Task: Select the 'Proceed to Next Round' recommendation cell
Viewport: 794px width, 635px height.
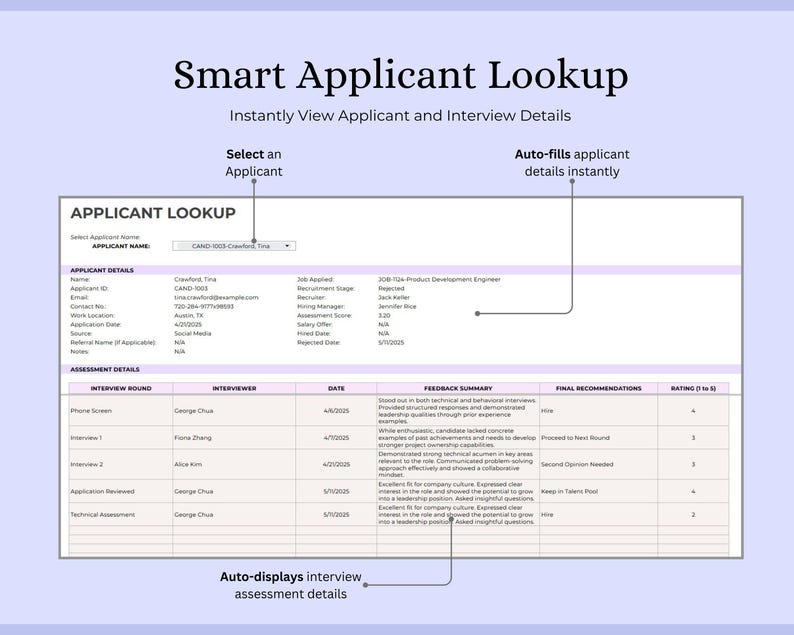Action: pyautogui.click(x=599, y=438)
